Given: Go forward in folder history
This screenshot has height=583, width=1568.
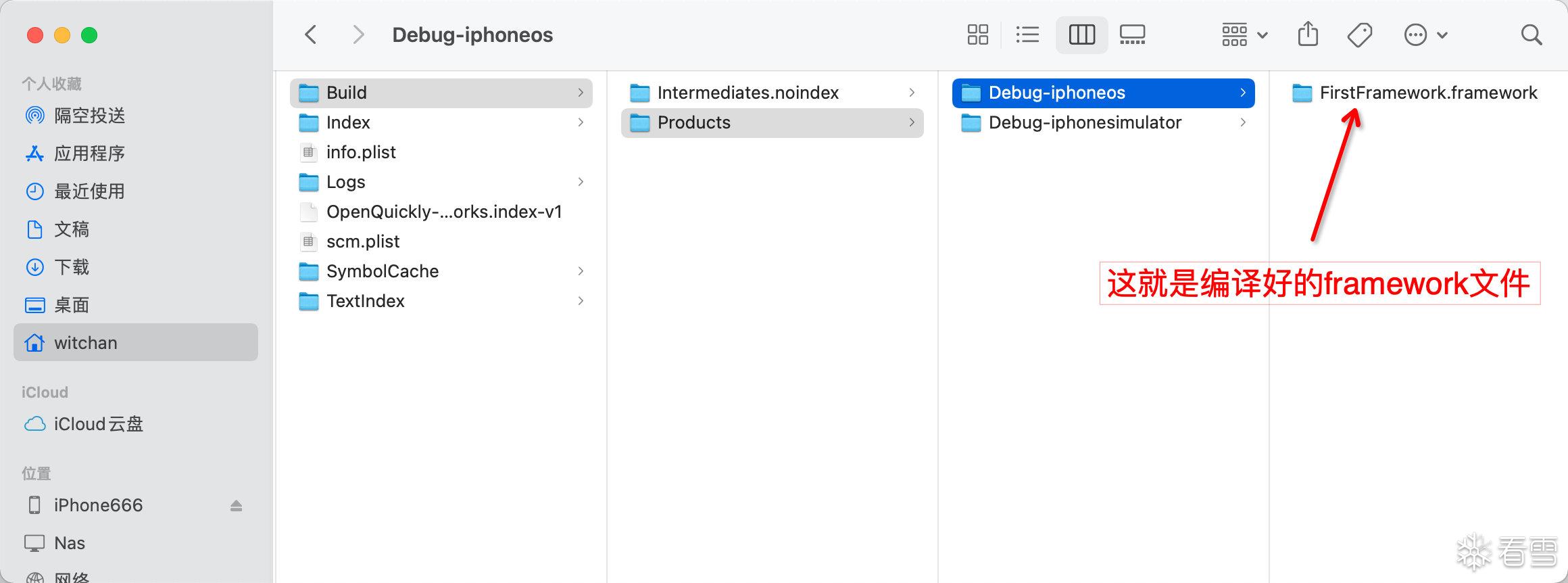Looking at the screenshot, I should [358, 34].
